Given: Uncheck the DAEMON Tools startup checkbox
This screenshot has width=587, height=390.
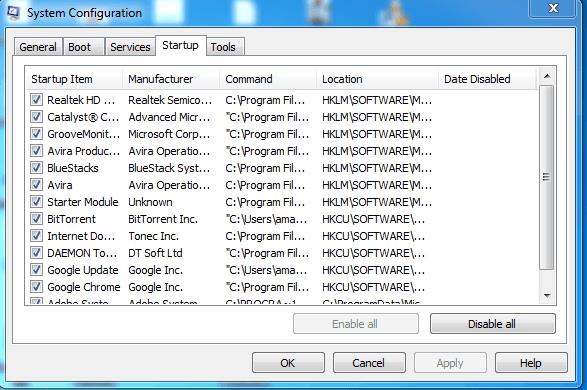Looking at the screenshot, I should [x=36, y=253].
